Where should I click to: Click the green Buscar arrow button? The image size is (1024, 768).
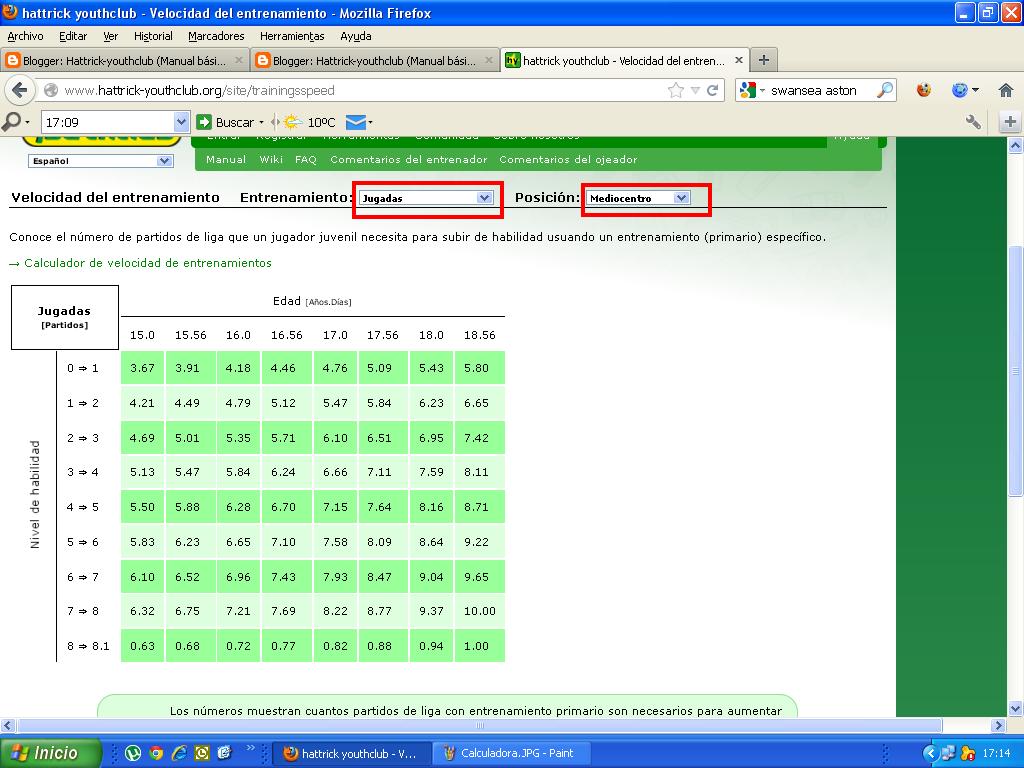(204, 122)
